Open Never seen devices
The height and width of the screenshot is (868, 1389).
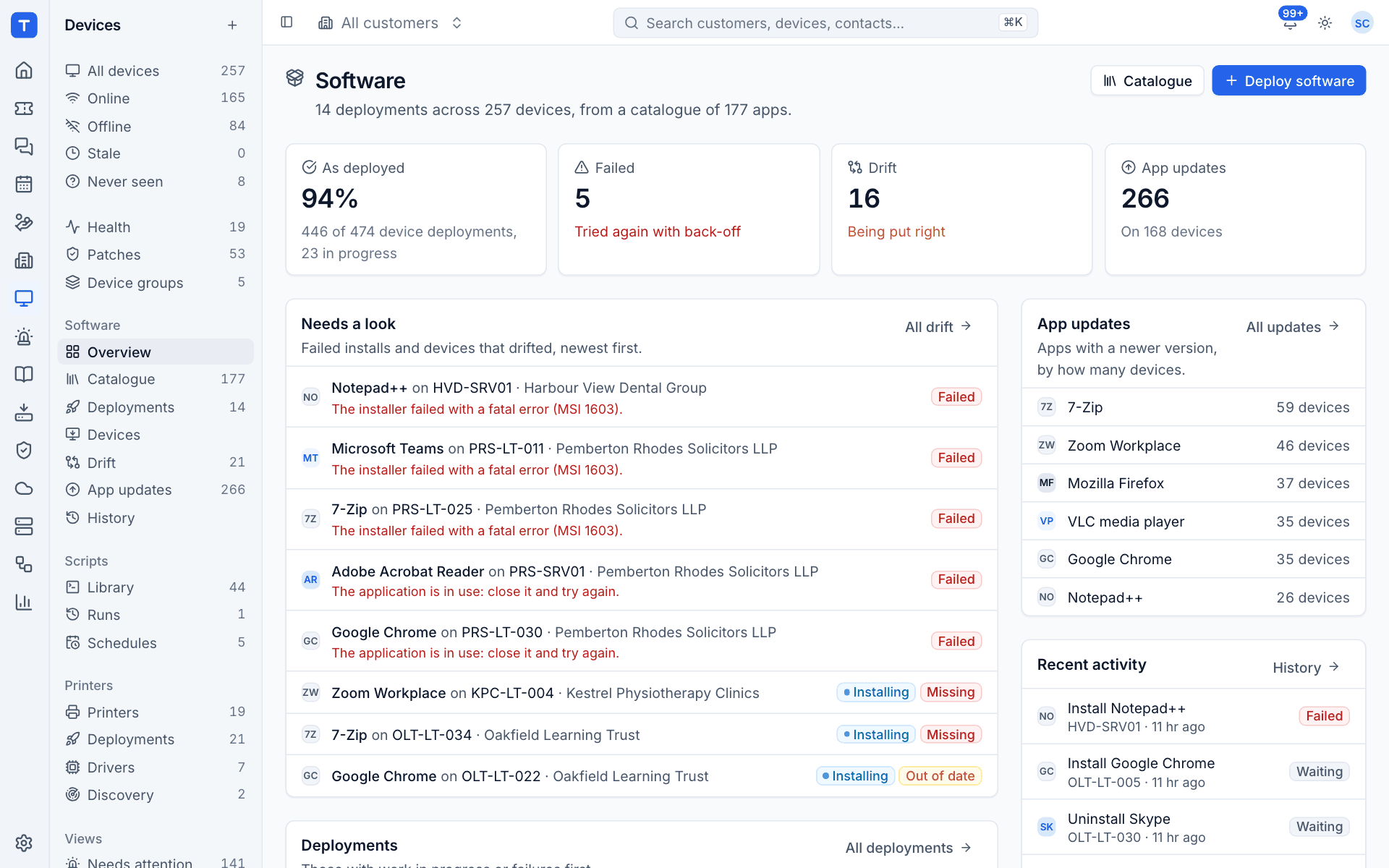tap(156, 182)
